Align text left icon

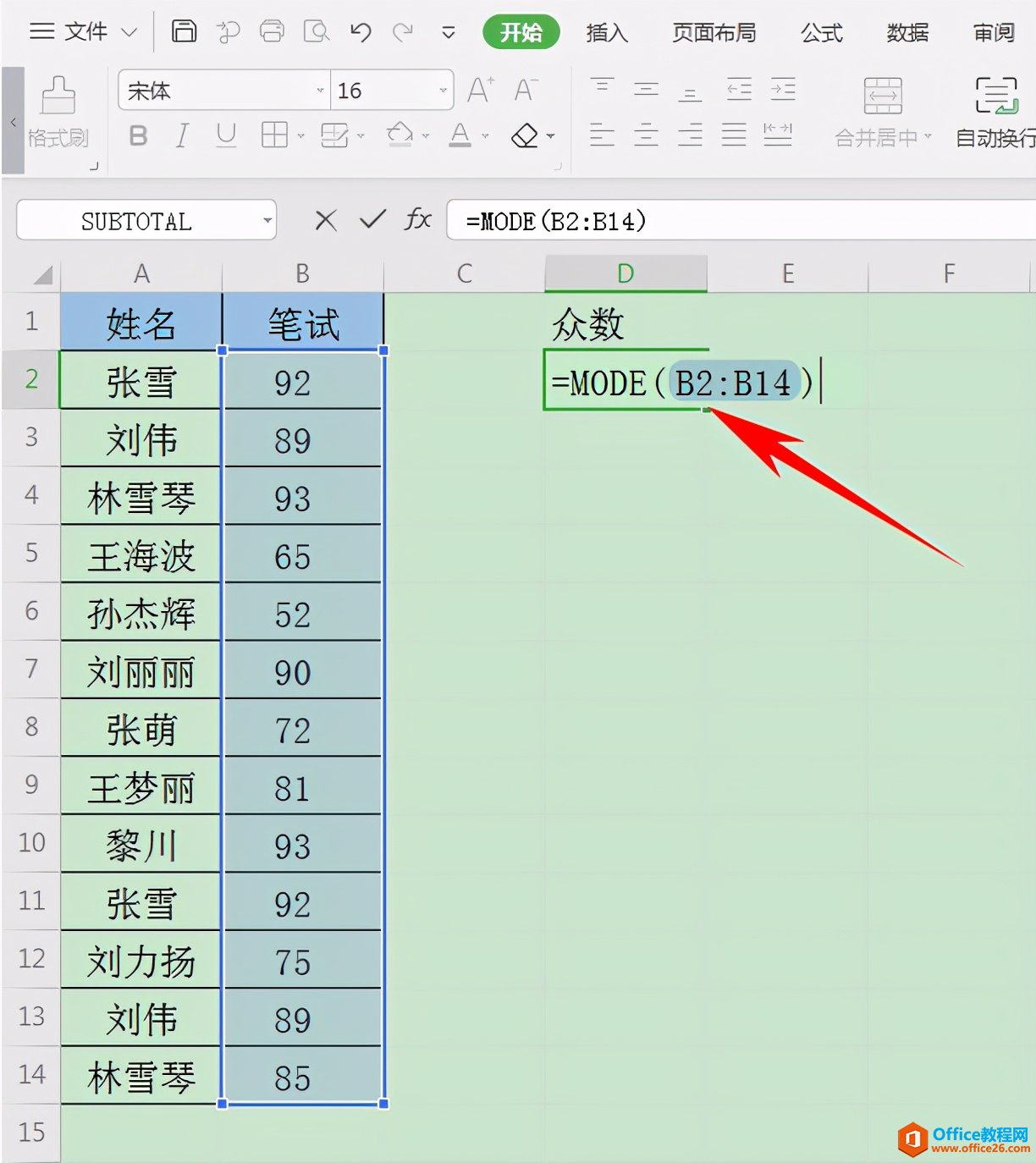point(602,135)
